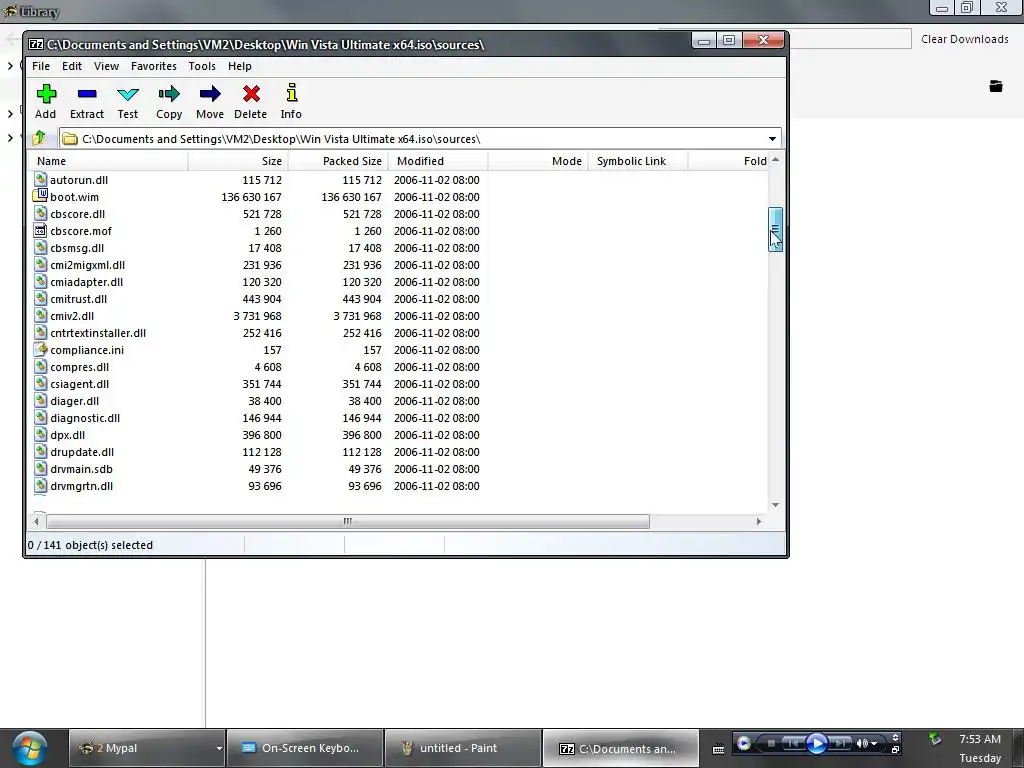Select the cntrtextinstaller.dll file name

(x=98, y=333)
